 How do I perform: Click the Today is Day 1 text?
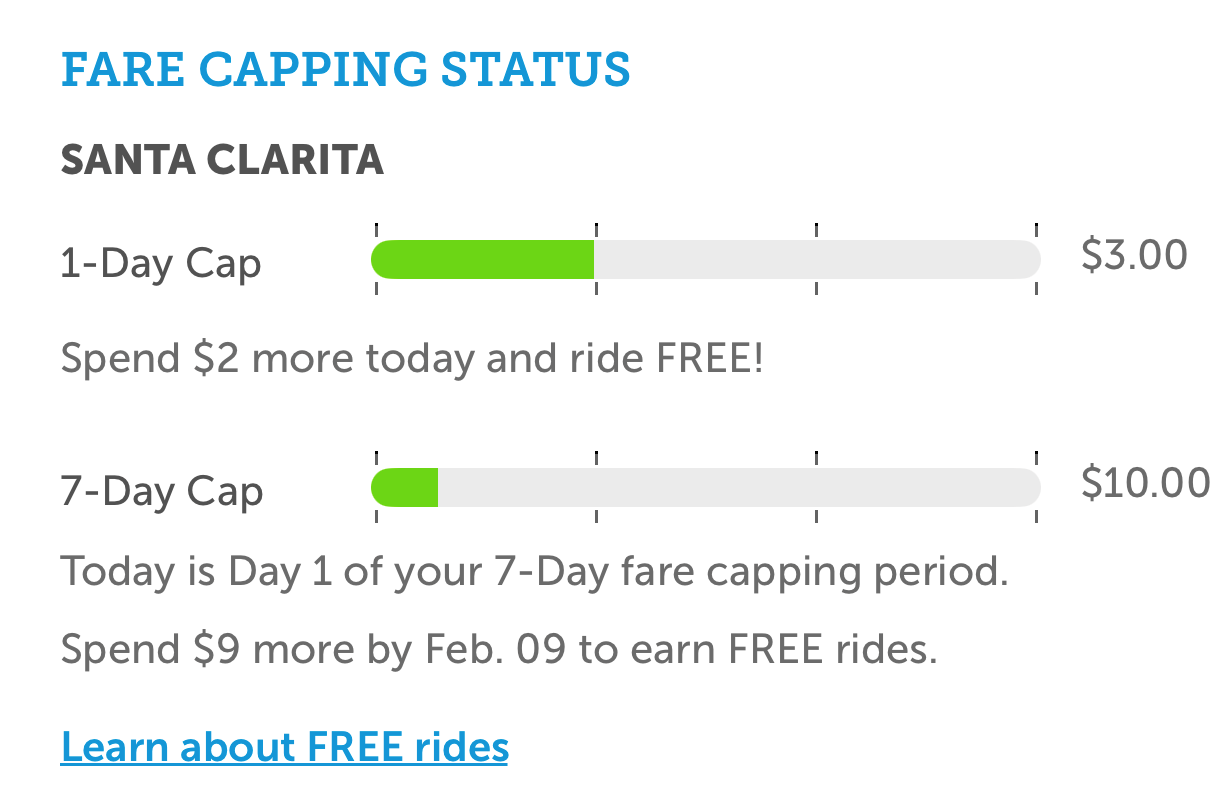(534, 572)
